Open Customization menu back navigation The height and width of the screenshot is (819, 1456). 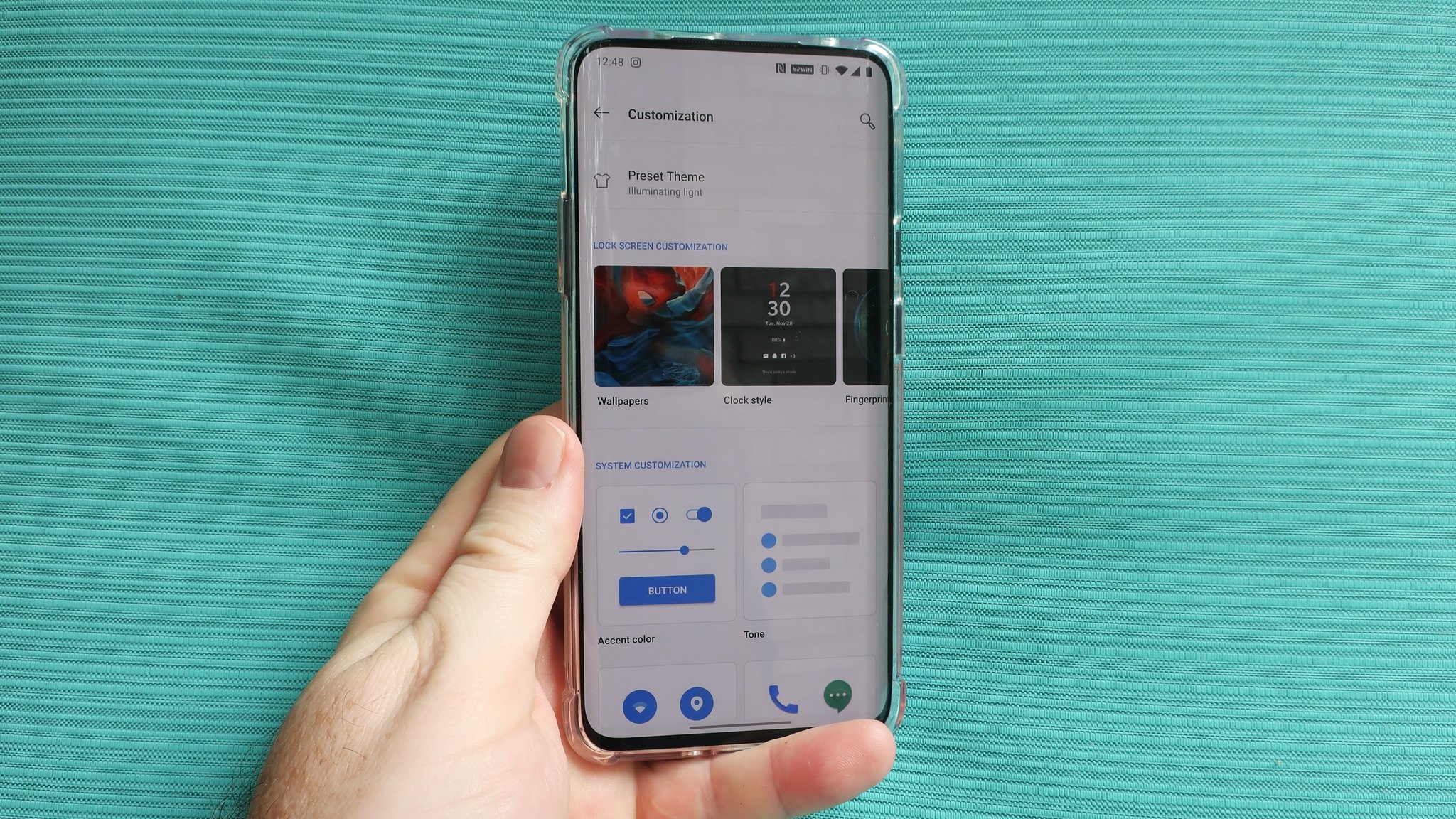[600, 114]
